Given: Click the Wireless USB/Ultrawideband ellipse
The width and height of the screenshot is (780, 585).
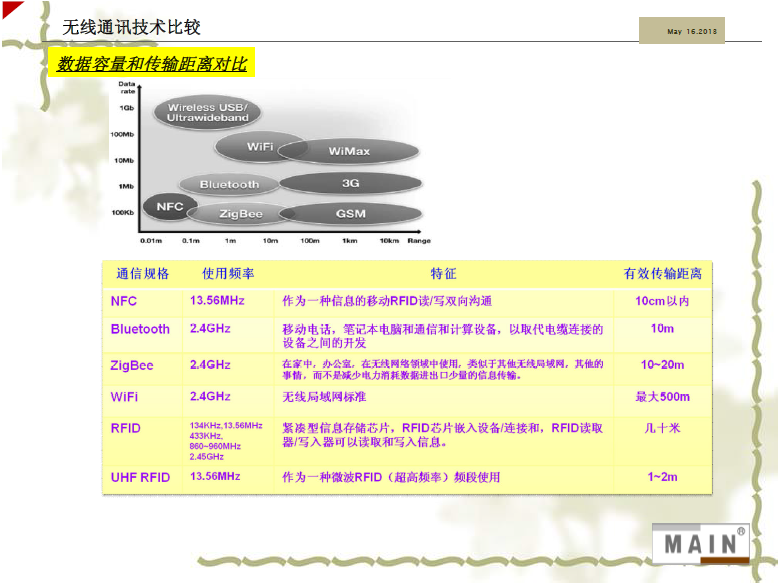Looking at the screenshot, I should click(x=207, y=112).
